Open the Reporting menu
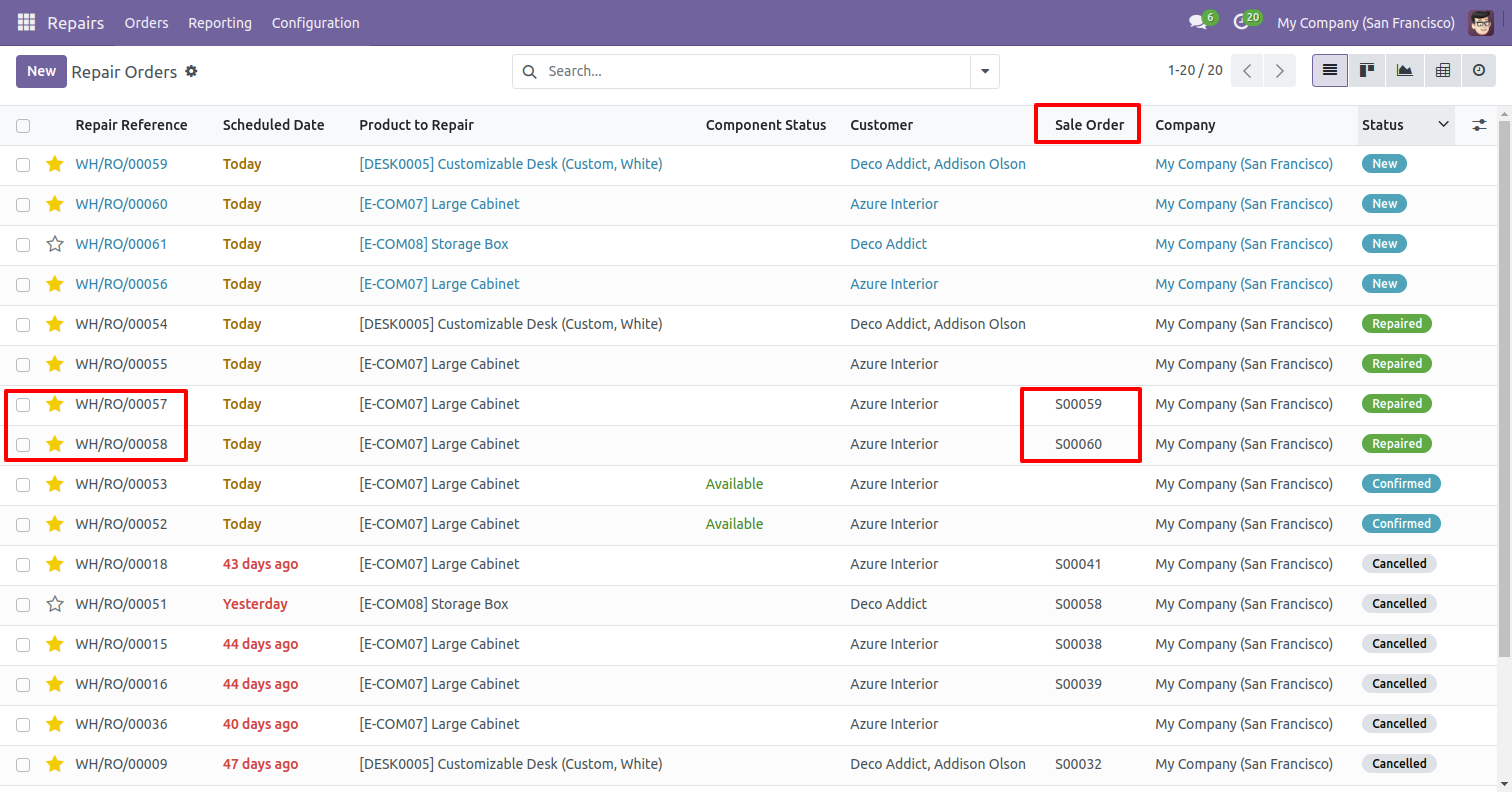The width and height of the screenshot is (1512, 792). tap(220, 22)
